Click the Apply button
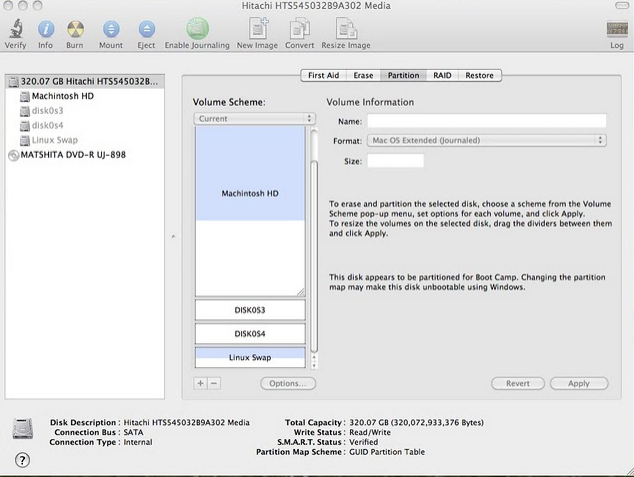 click(x=579, y=383)
